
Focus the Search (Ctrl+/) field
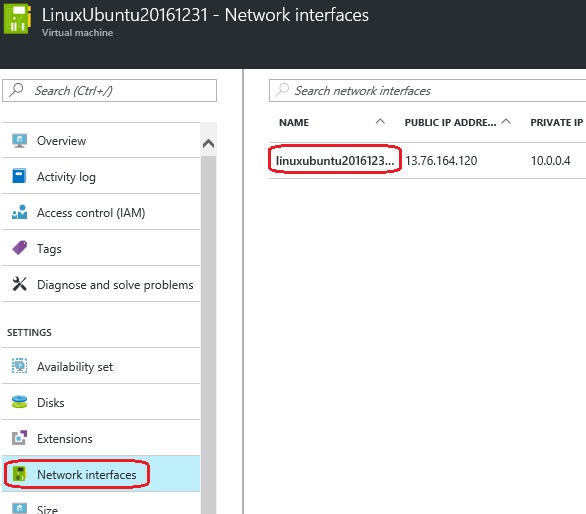tap(110, 90)
